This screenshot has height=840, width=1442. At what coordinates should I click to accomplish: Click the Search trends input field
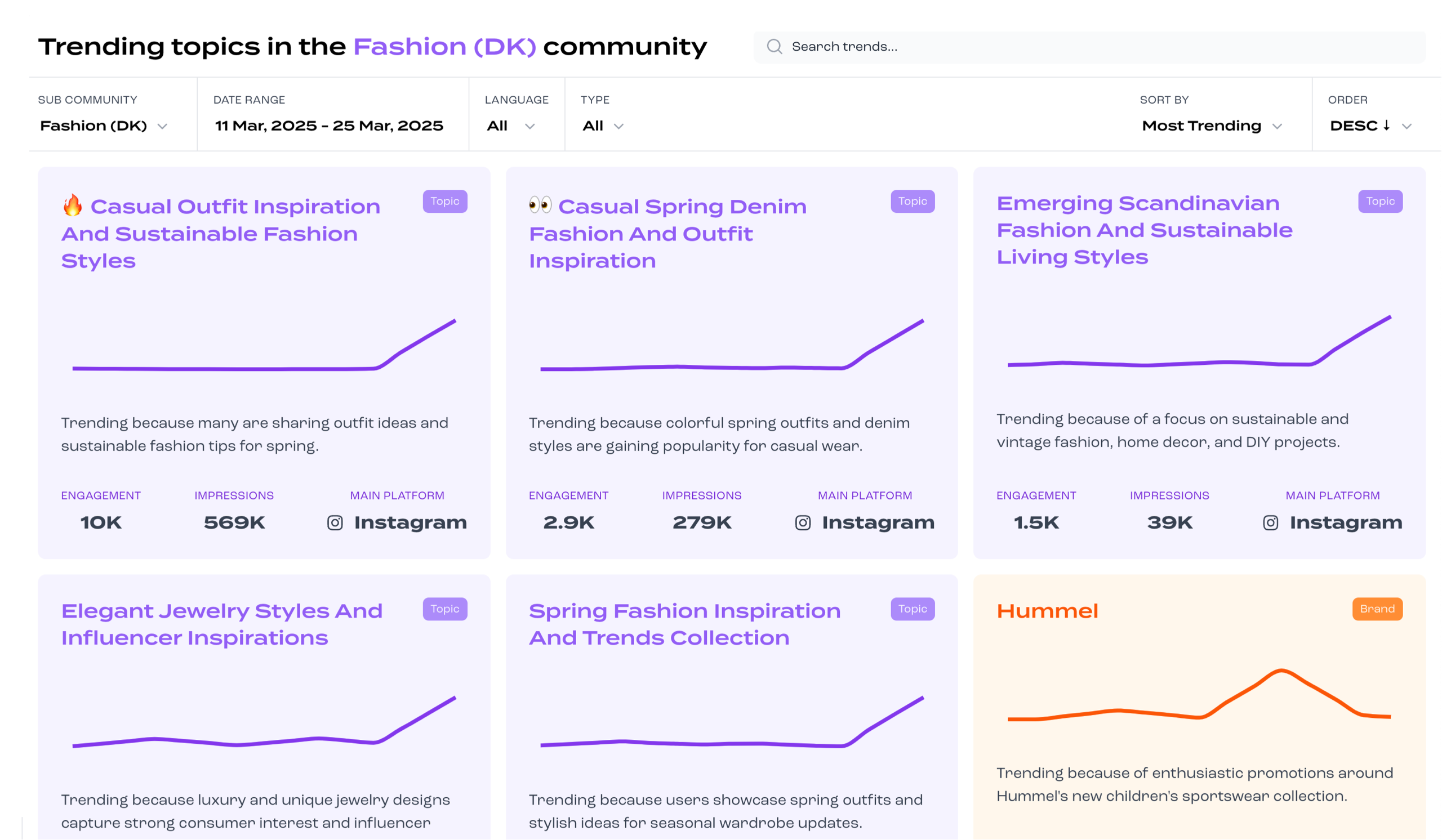pyautogui.click(x=1087, y=47)
